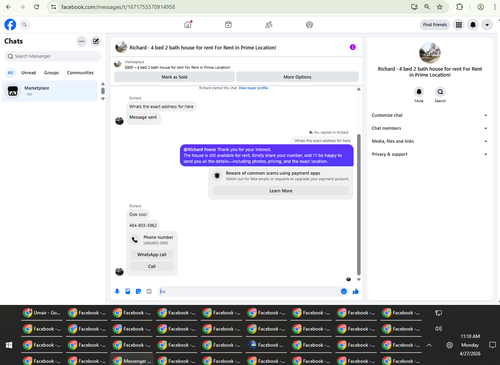Choose a sticker icon in composer
Viewport: 500px width, 365px height.
138,291
